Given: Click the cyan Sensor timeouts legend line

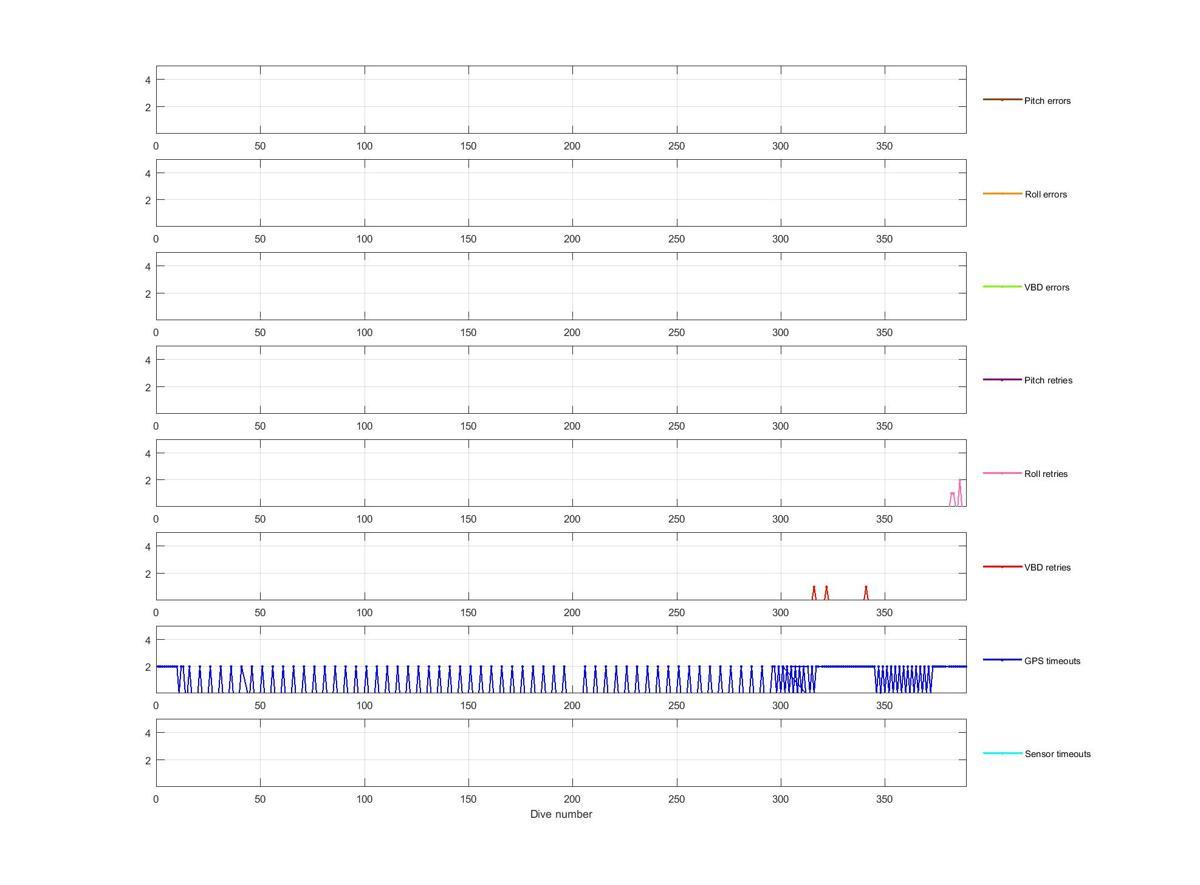Looking at the screenshot, I should [x=1002, y=753].
